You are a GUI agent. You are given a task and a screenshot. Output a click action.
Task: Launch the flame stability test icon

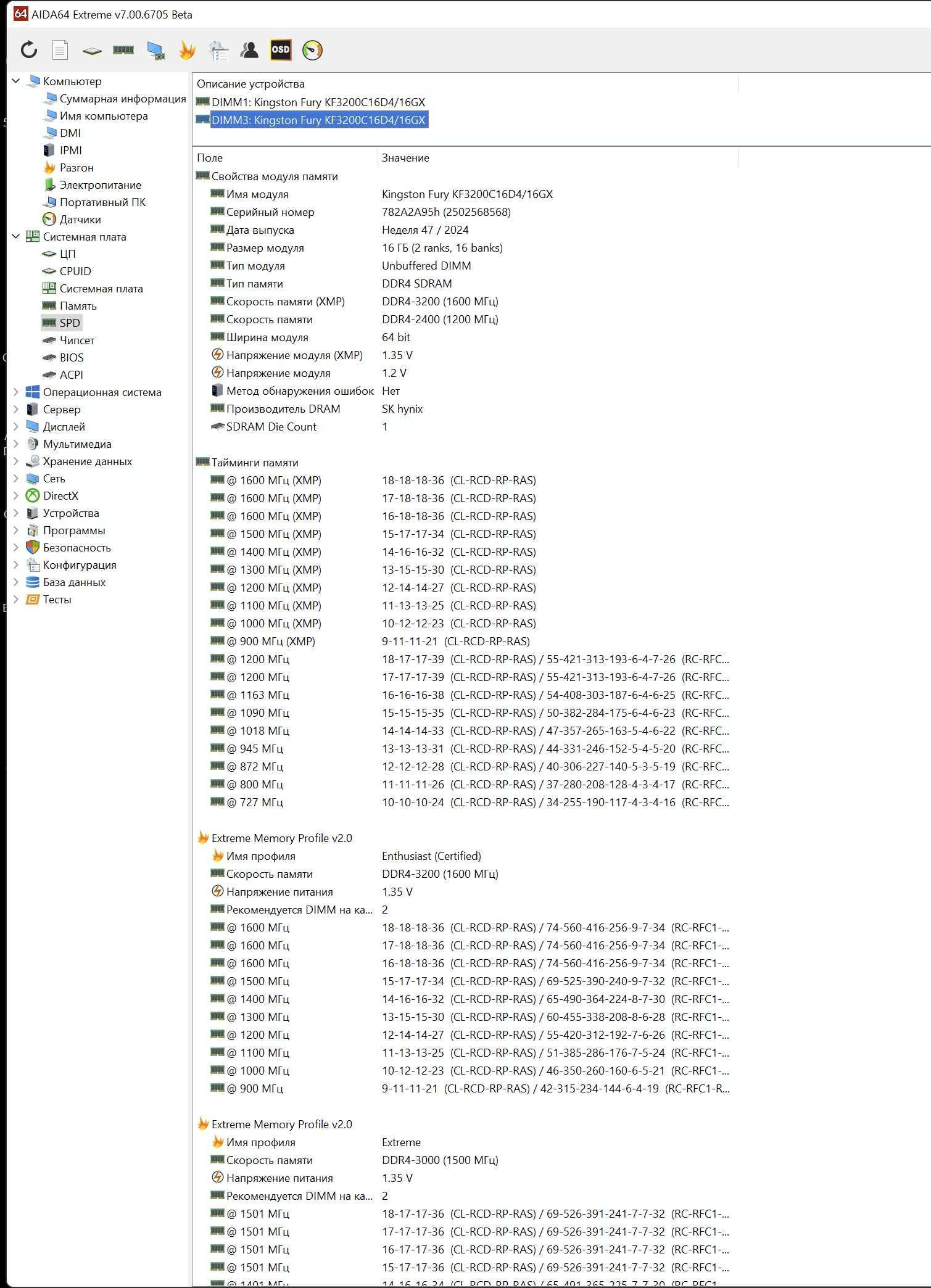coord(187,50)
